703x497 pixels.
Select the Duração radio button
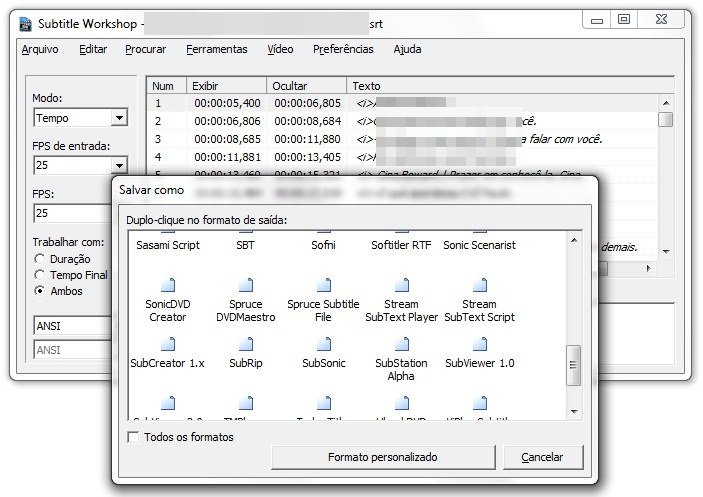(x=39, y=259)
